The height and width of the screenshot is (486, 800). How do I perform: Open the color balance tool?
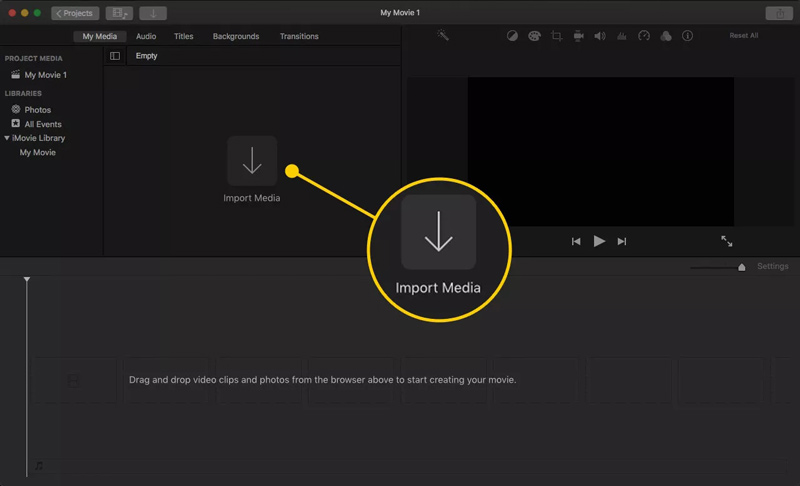click(512, 36)
